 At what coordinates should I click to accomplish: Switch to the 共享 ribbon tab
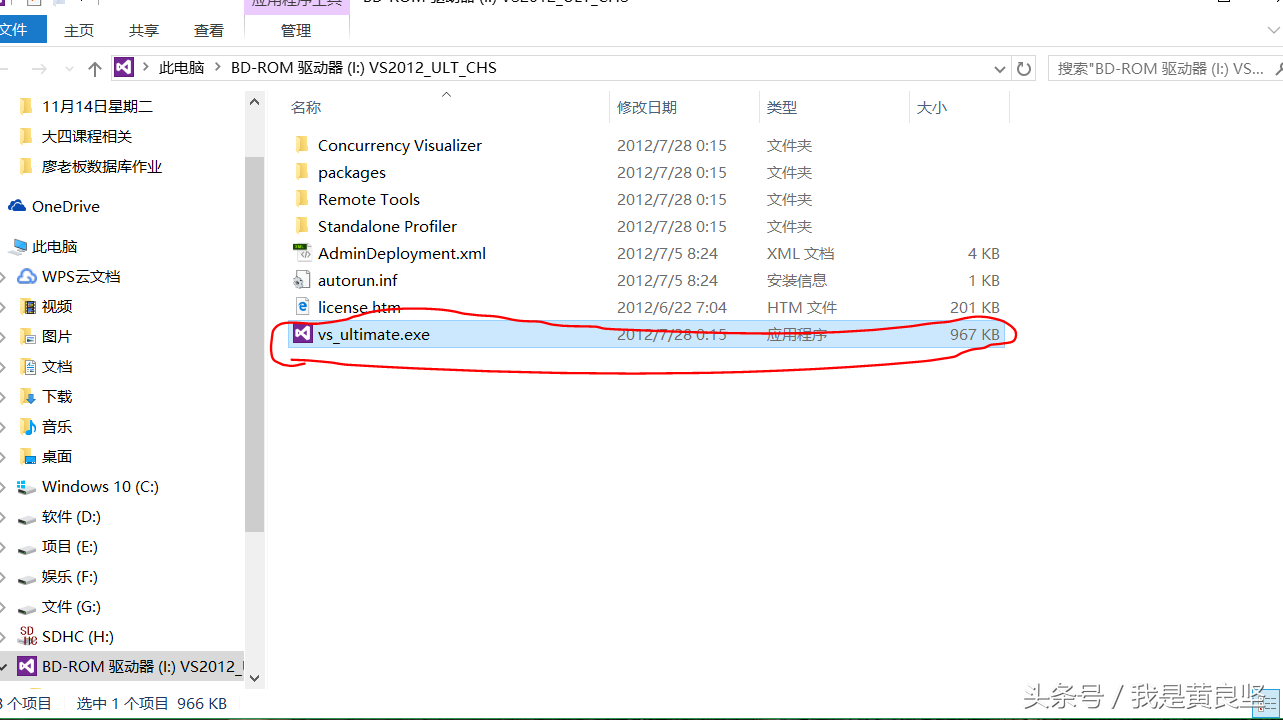pyautogui.click(x=144, y=30)
